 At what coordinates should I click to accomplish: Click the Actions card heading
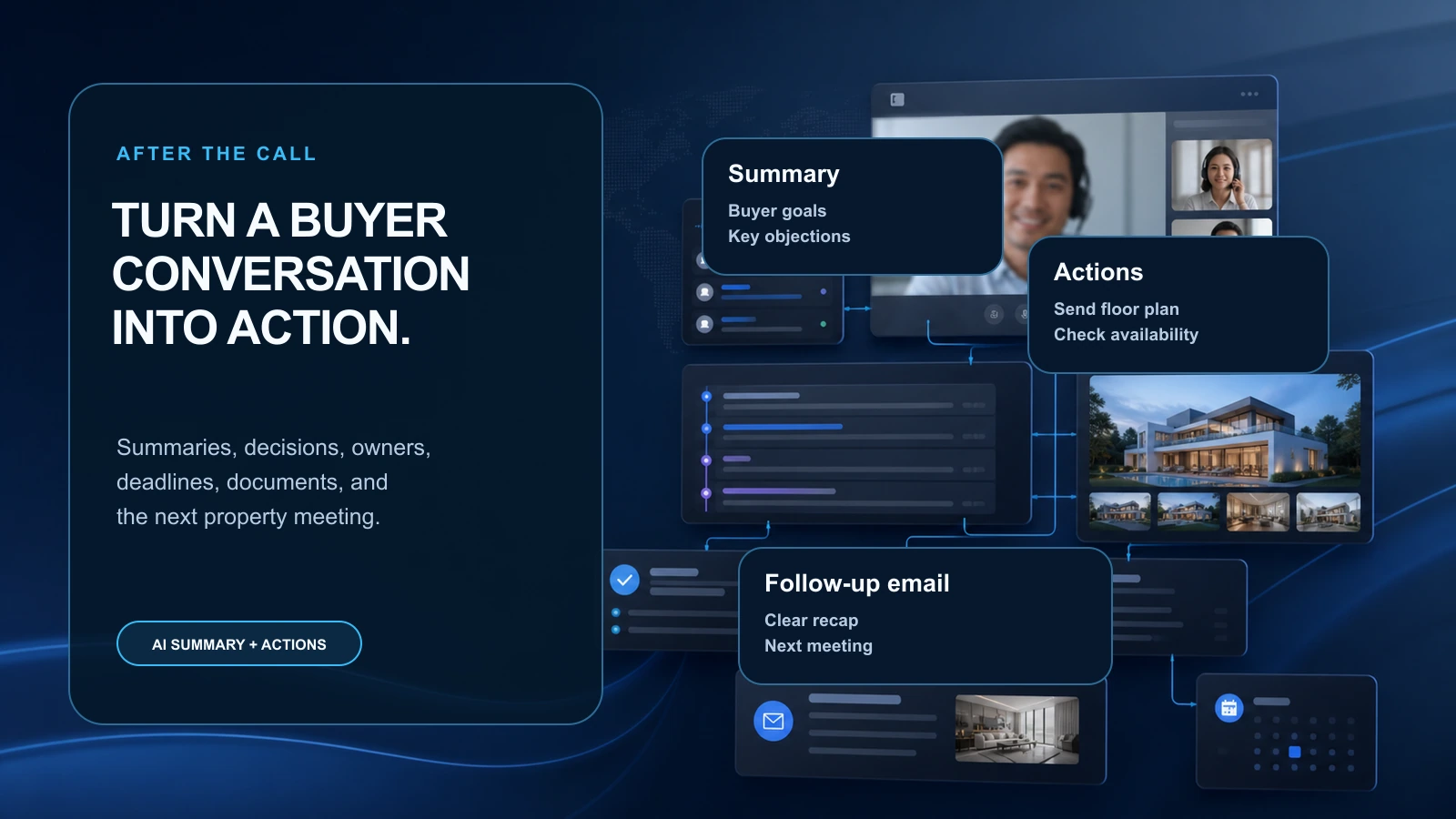[x=1098, y=272]
